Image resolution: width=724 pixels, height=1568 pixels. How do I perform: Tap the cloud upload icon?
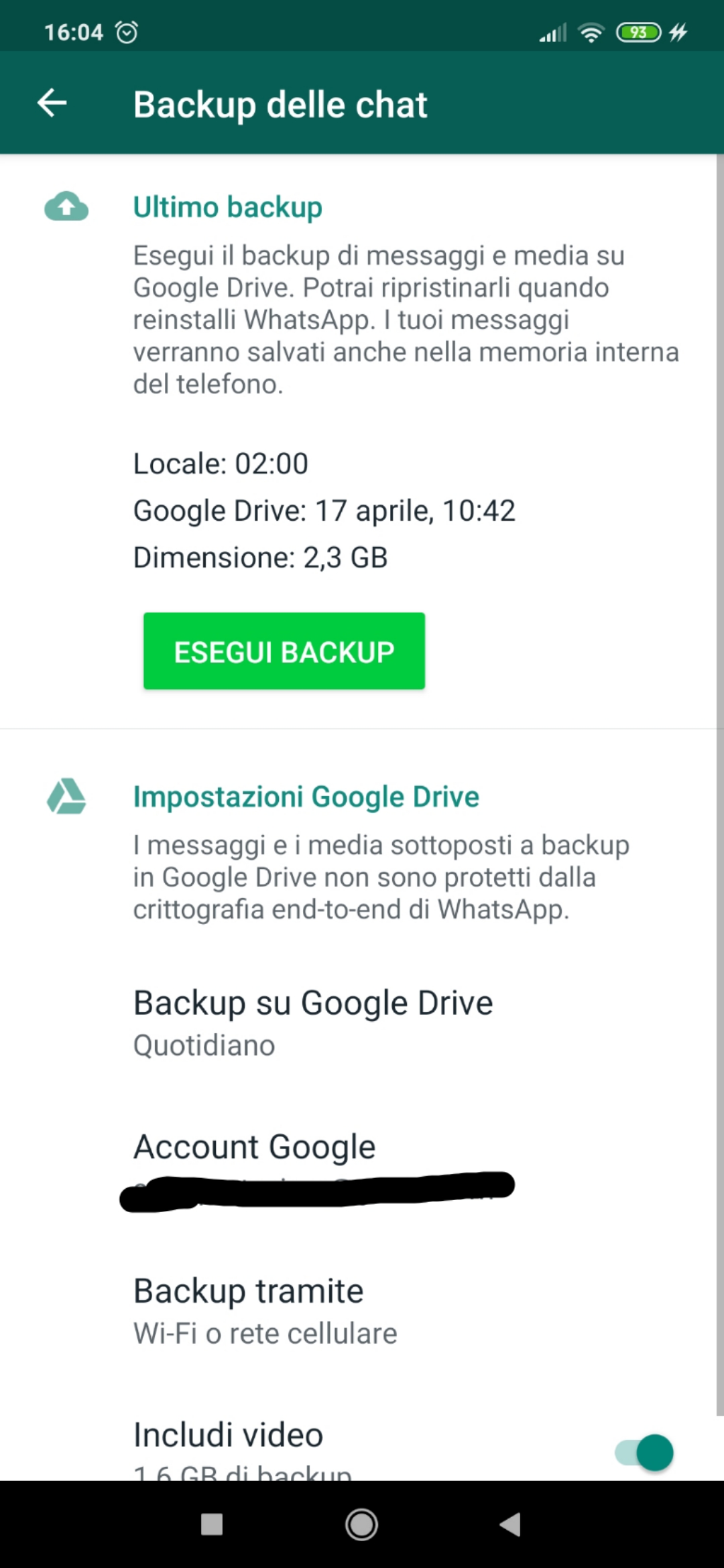[x=66, y=206]
